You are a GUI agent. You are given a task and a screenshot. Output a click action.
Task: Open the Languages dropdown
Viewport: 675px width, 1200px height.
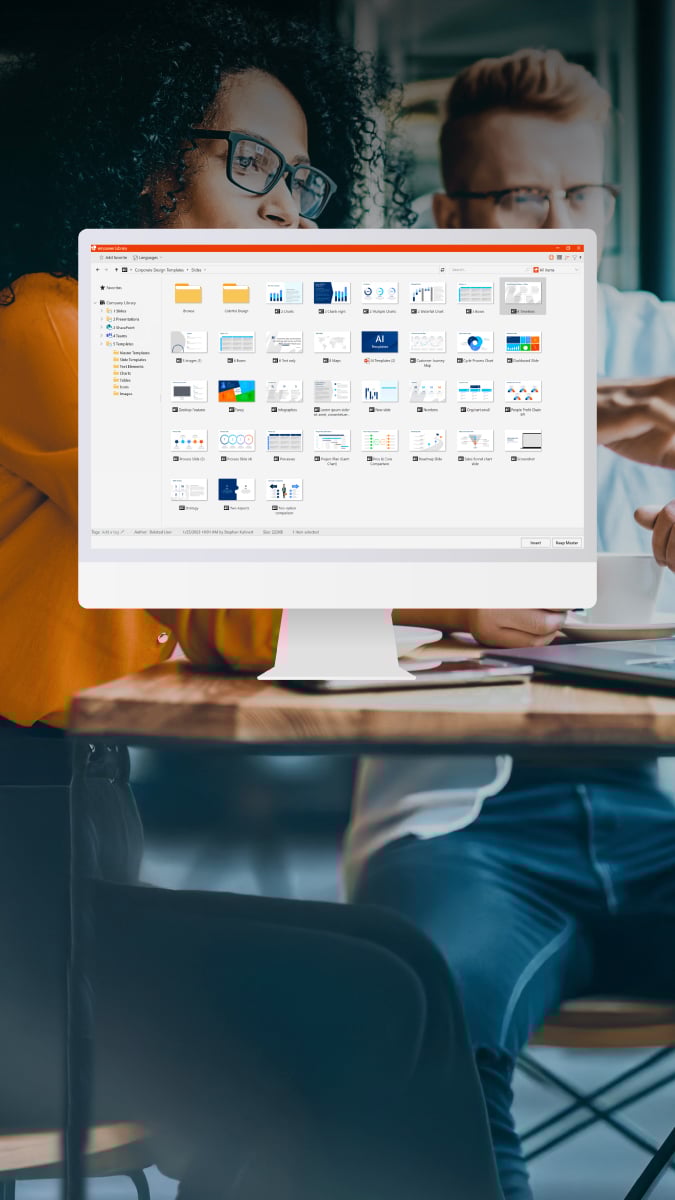pos(147,258)
